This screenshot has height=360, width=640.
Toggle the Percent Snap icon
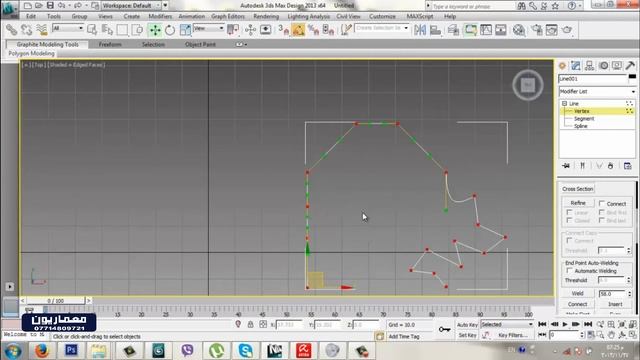tap(313, 30)
